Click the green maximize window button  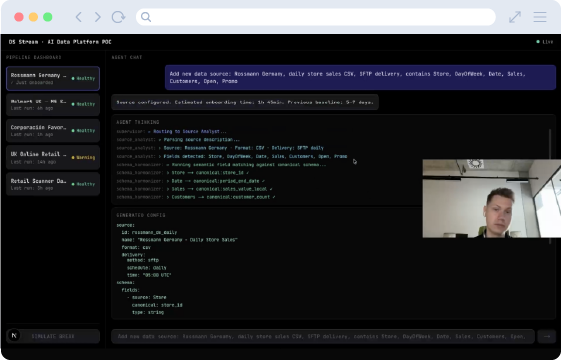coord(48,17)
